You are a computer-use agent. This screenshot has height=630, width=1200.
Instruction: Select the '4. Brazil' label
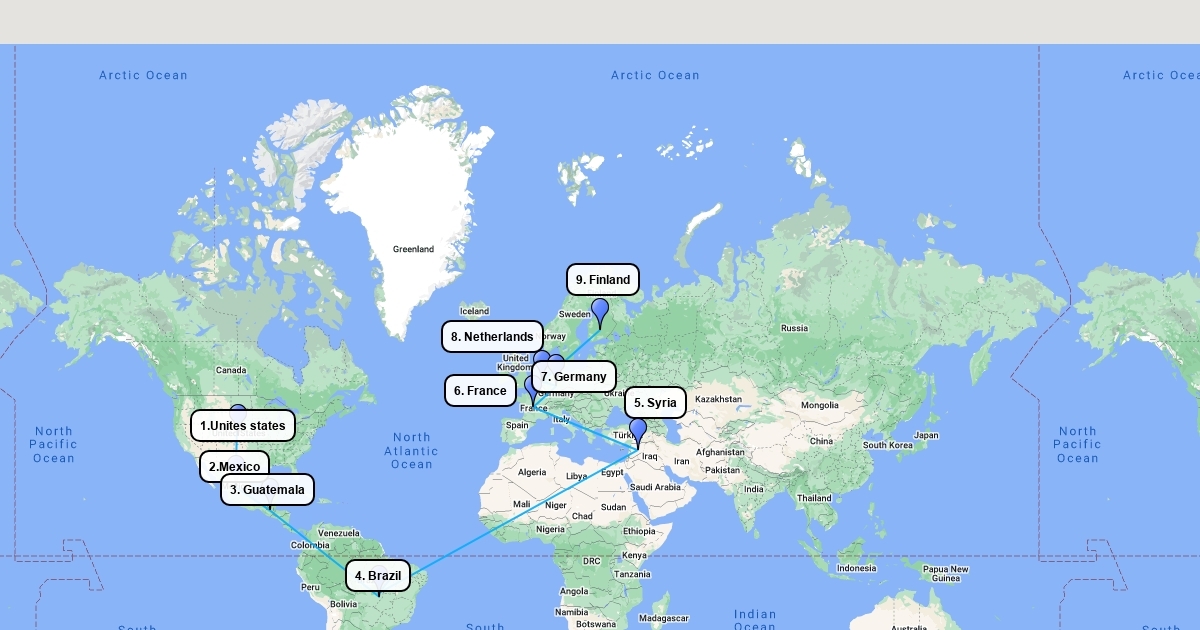point(378,576)
